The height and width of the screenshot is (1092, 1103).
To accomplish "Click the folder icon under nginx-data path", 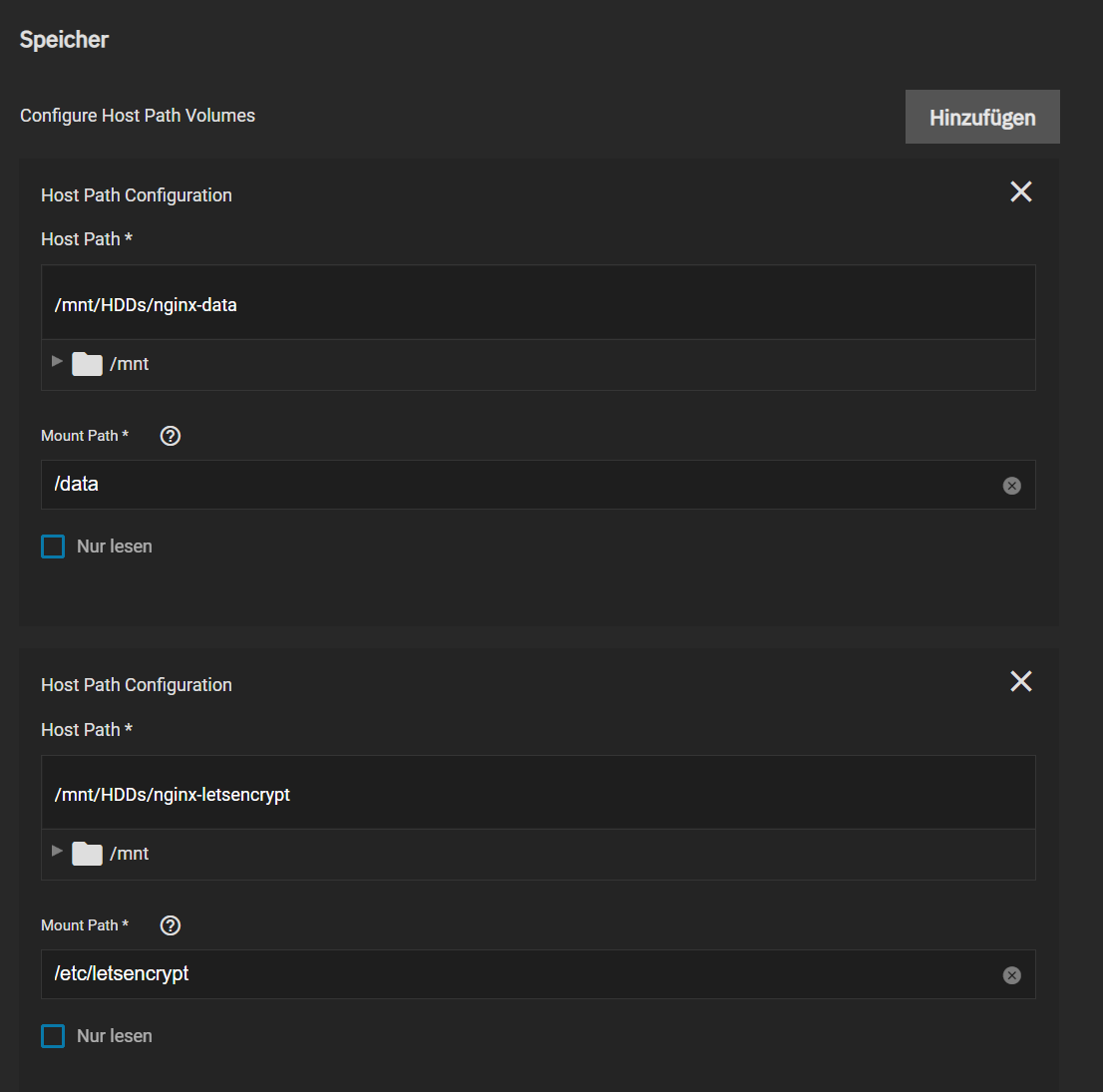I will pyautogui.click(x=88, y=364).
